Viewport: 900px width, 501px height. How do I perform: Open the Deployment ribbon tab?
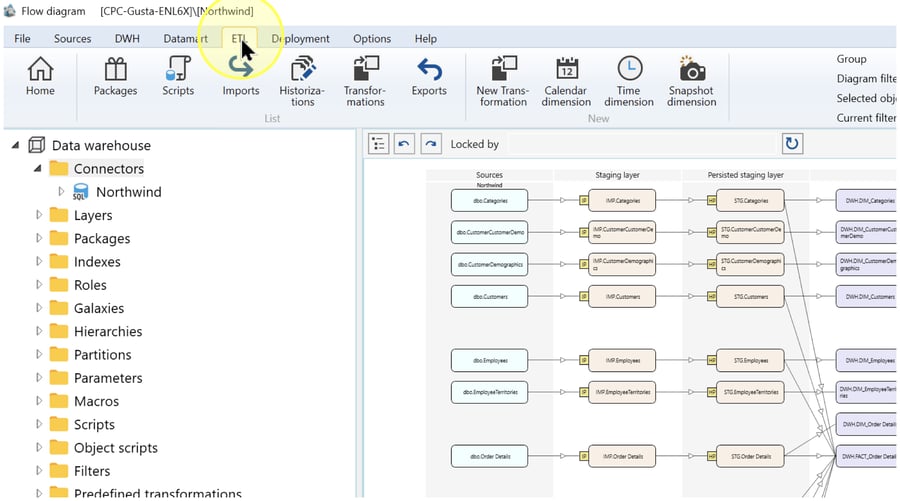(x=300, y=38)
